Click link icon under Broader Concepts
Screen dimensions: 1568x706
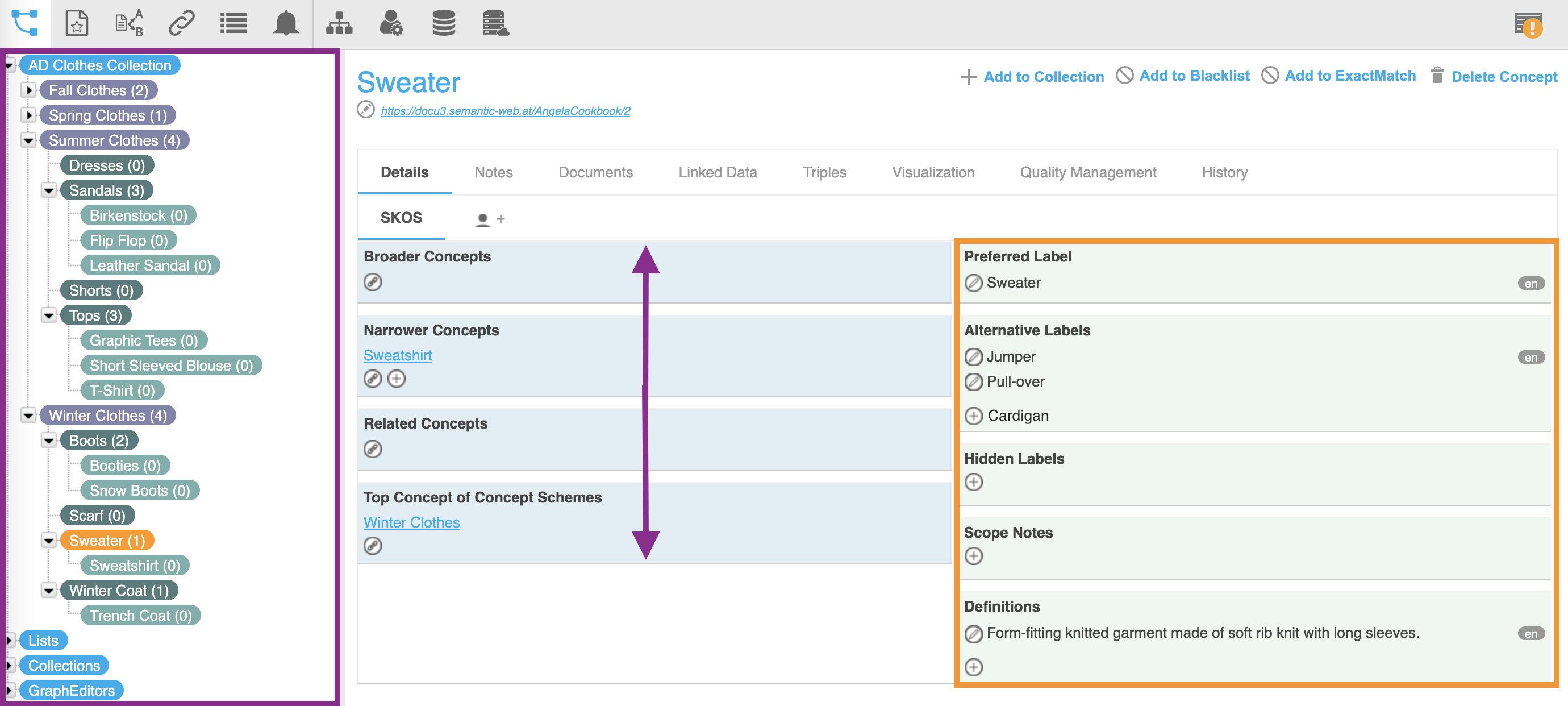pos(373,282)
